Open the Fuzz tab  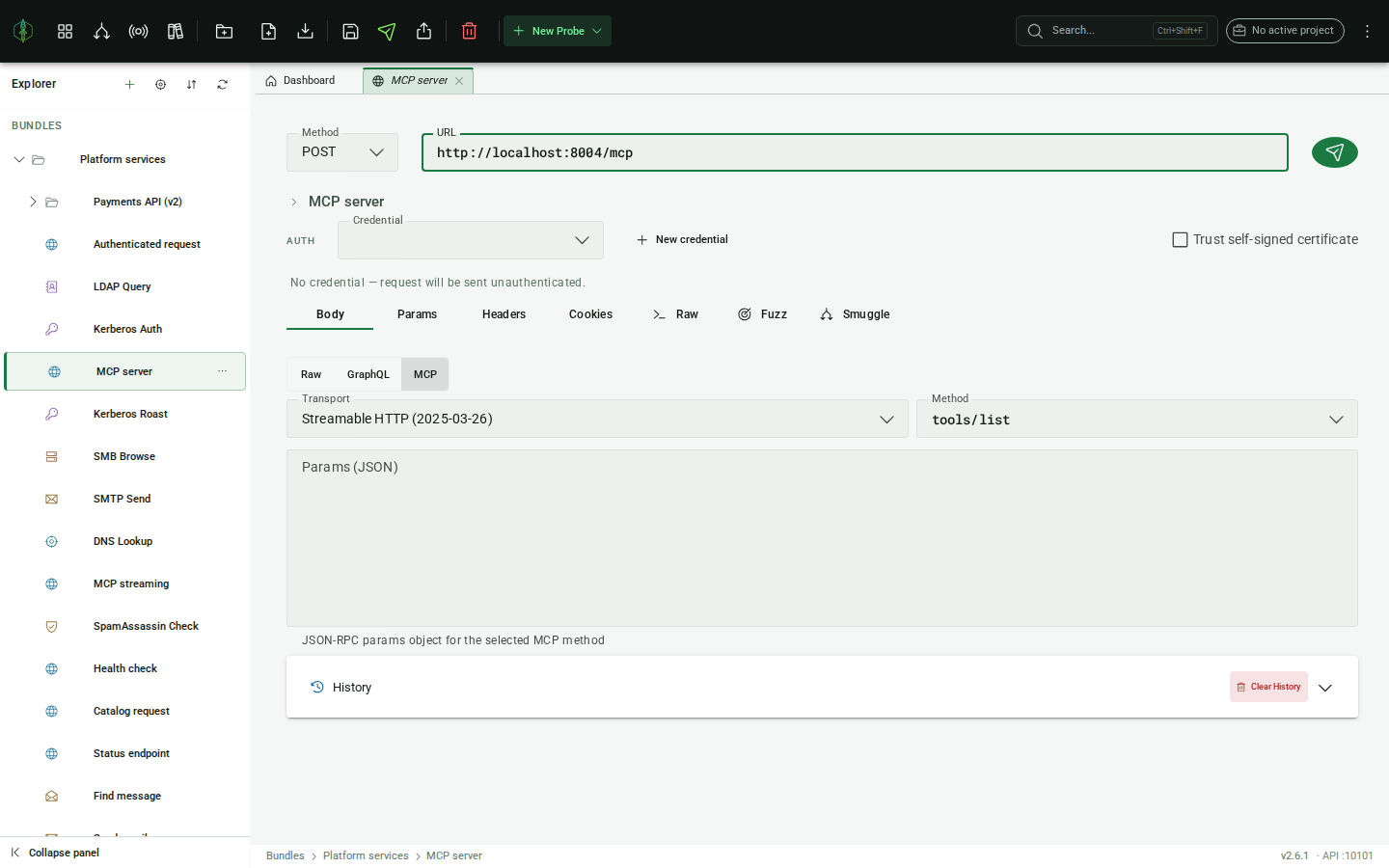click(762, 314)
